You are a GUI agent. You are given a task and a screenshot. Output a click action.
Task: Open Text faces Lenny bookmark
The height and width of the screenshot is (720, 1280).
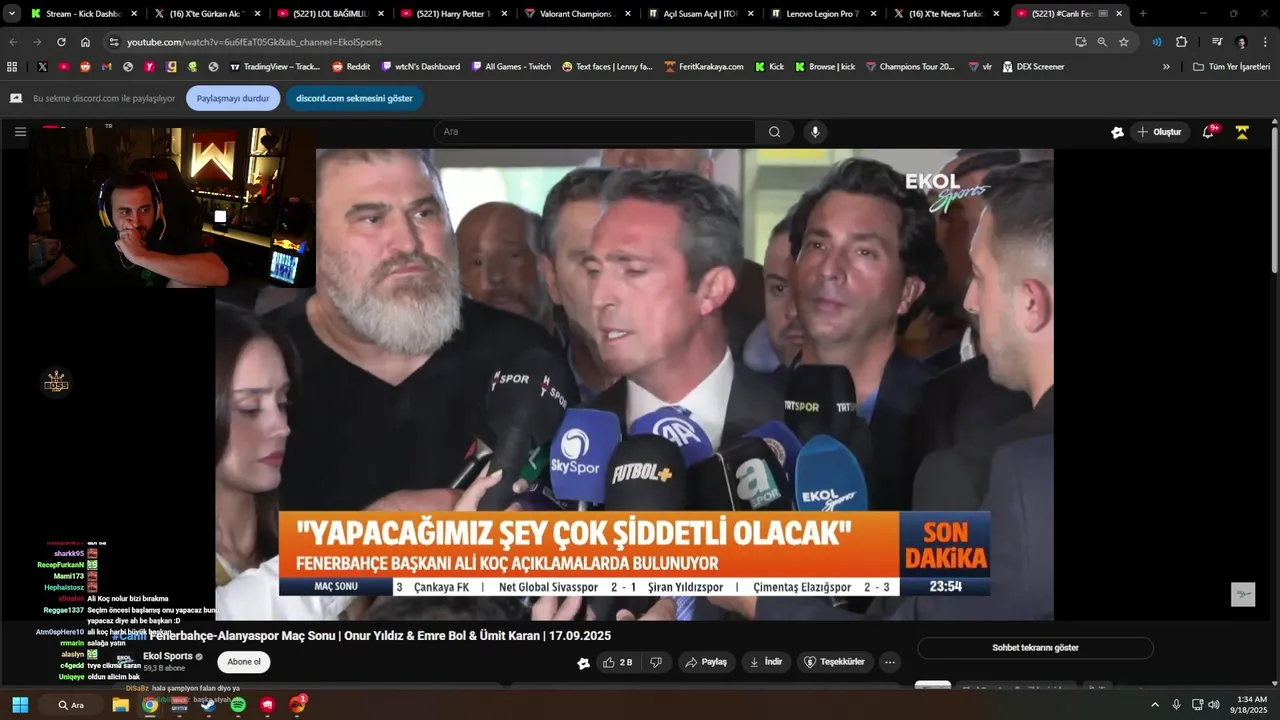[x=607, y=67]
